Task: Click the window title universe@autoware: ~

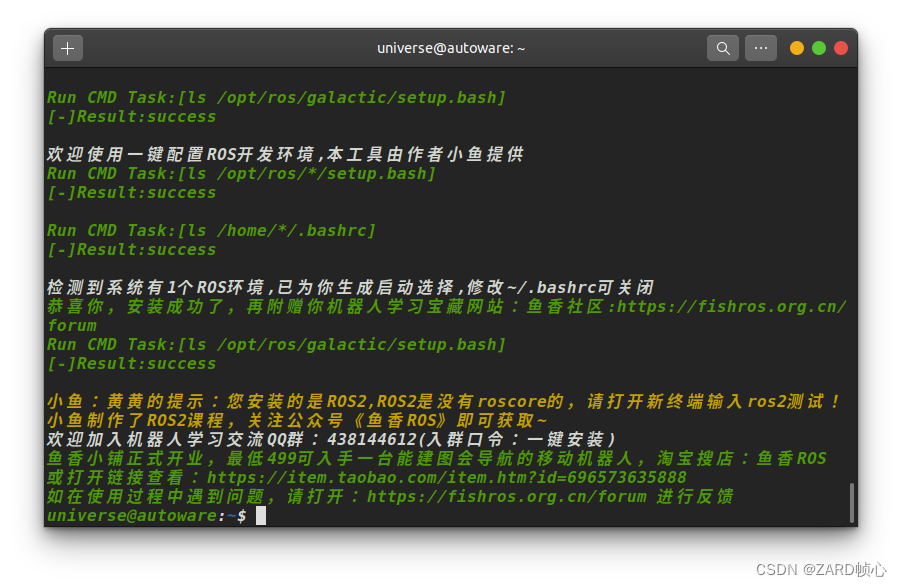Action: (451, 48)
